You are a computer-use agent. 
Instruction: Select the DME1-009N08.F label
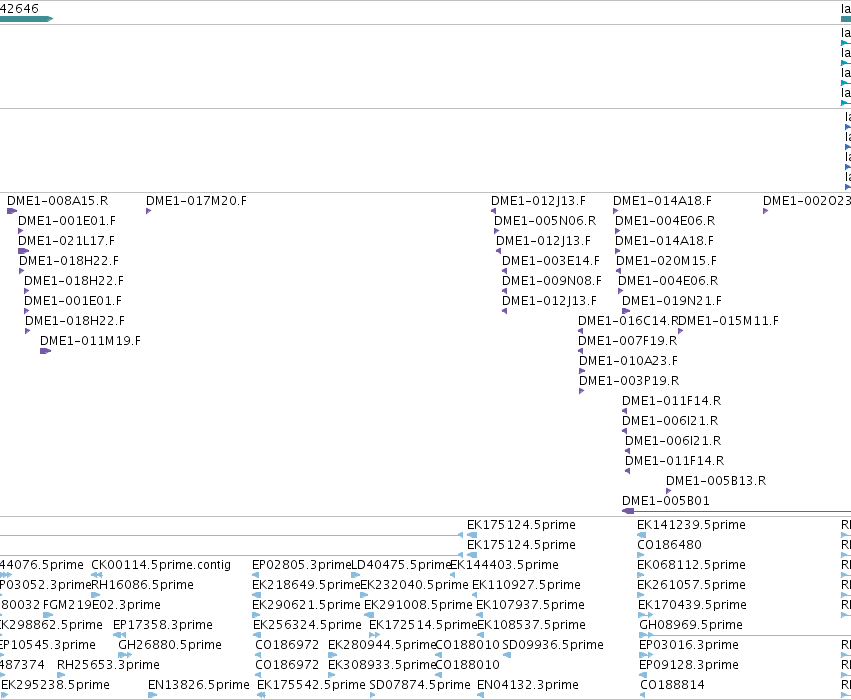tap(552, 281)
